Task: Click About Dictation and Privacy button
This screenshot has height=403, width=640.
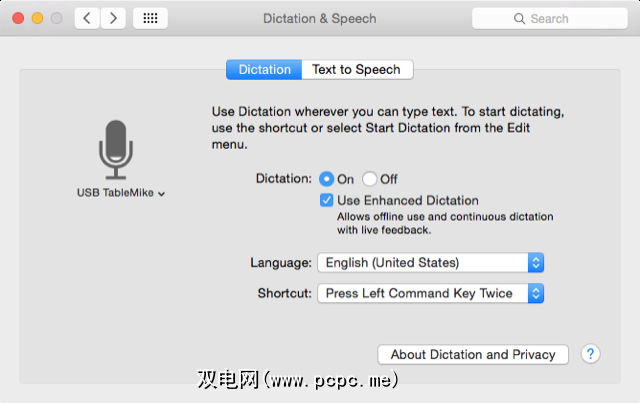Action: pyautogui.click(x=473, y=354)
